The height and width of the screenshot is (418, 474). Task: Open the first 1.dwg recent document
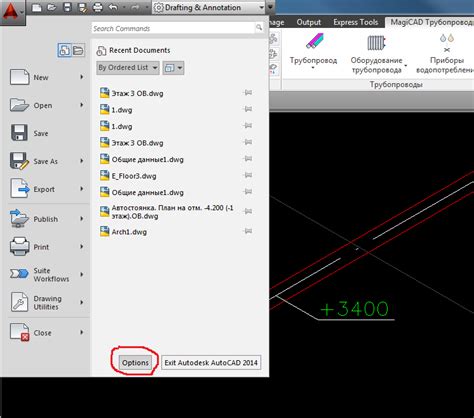[122, 110]
